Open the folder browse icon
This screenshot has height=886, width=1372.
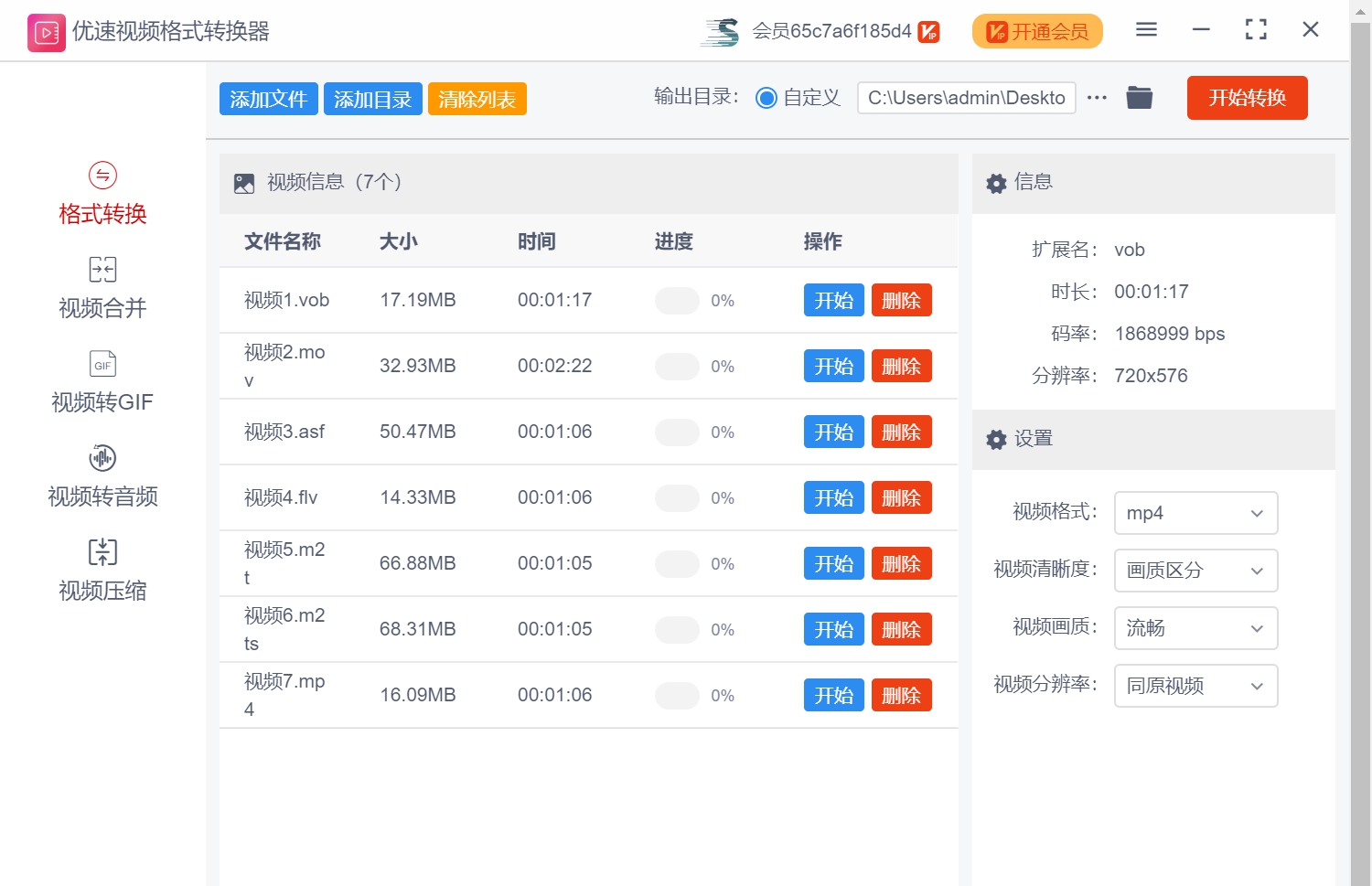click(1139, 97)
